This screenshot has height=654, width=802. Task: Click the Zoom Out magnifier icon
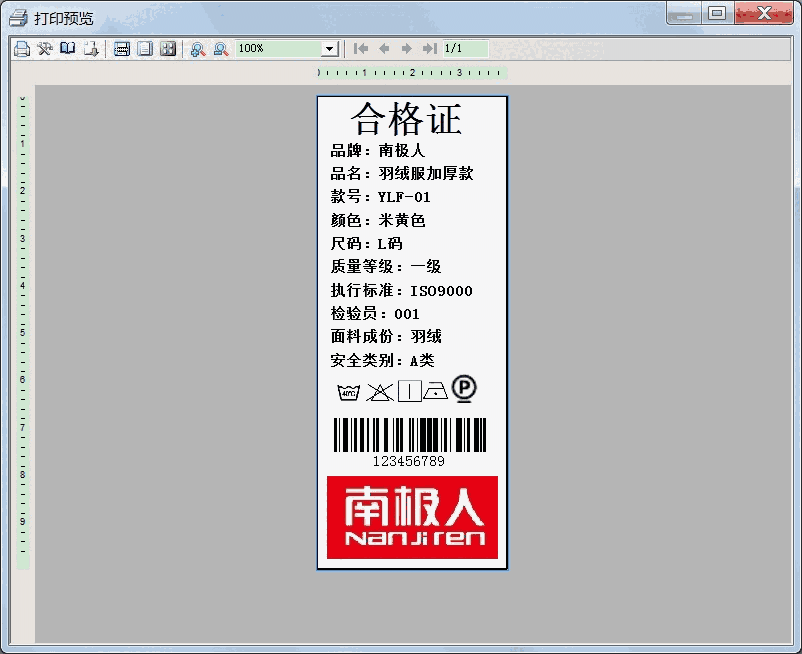[221, 48]
